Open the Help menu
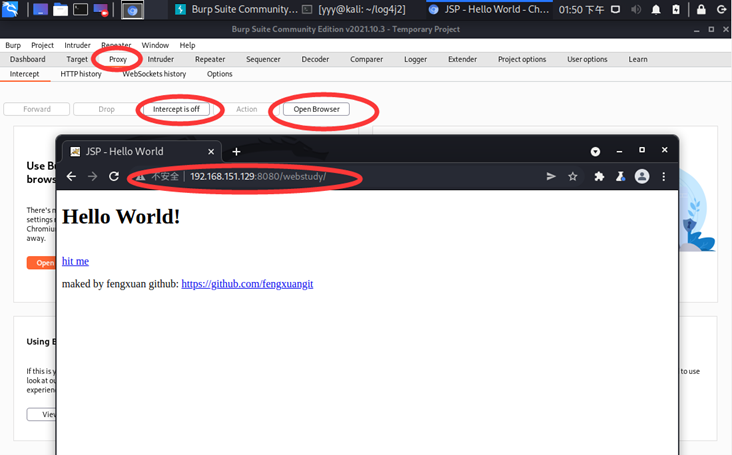 187,45
